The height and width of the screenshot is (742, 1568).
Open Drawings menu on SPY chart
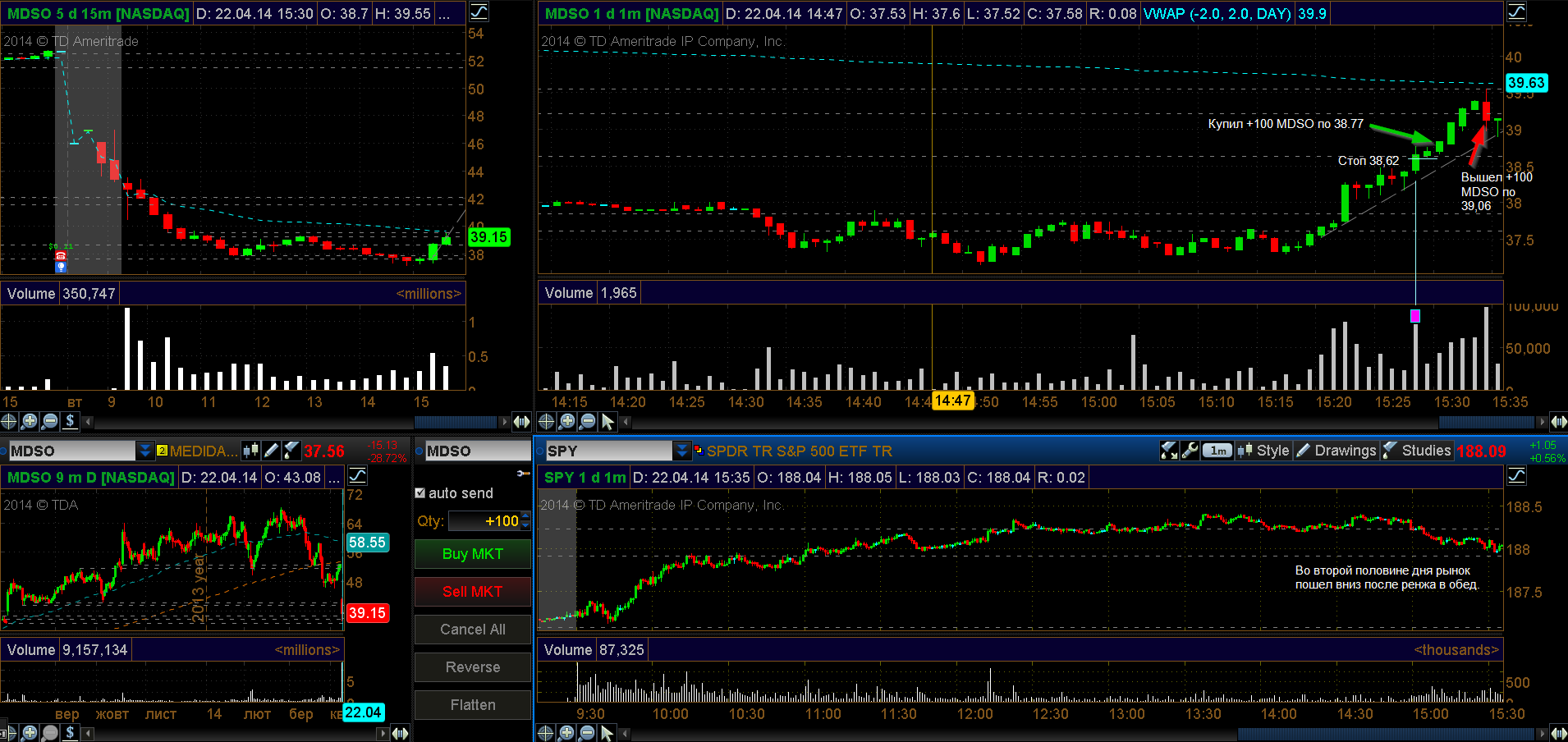tap(1336, 451)
